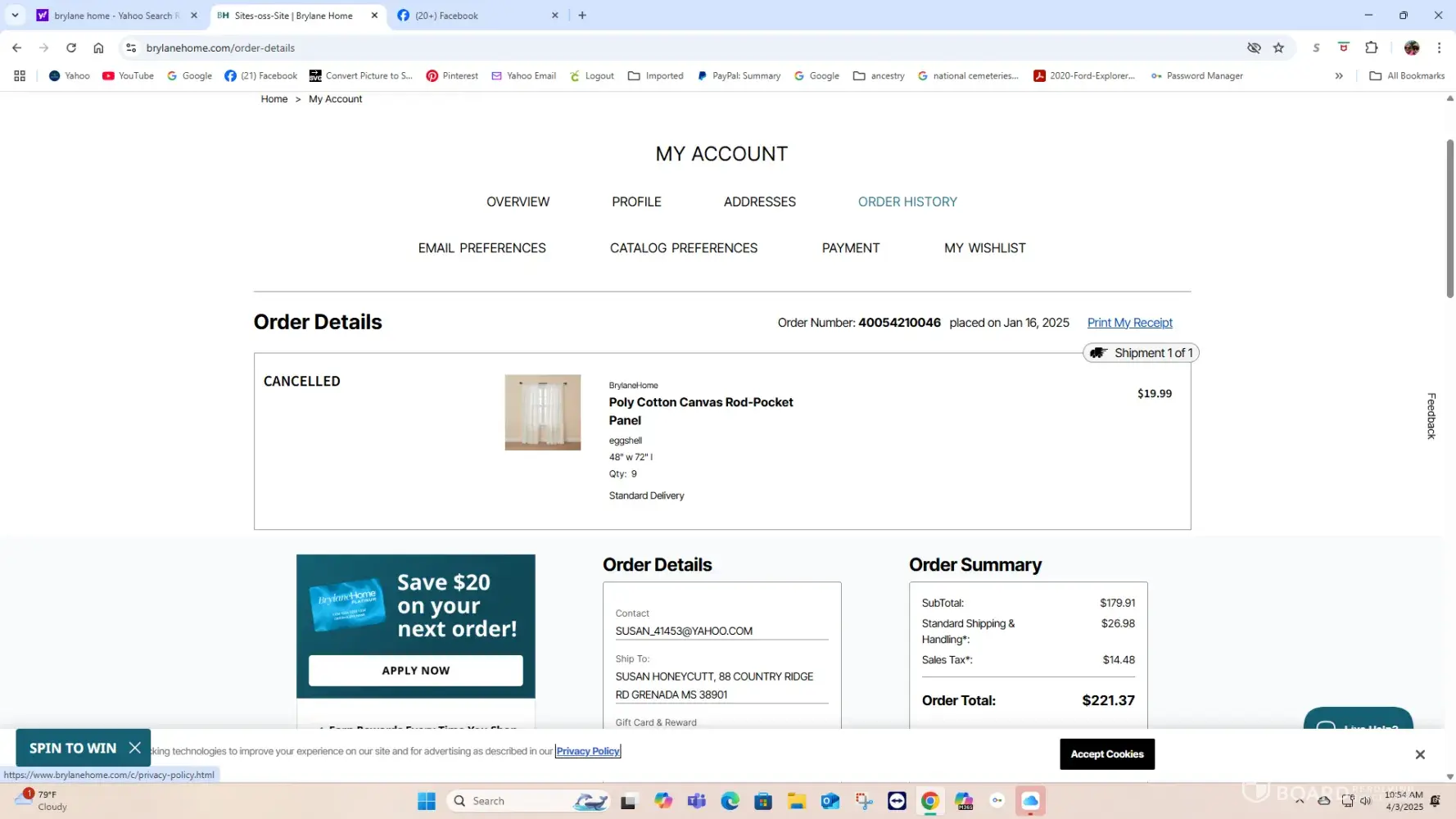The width and height of the screenshot is (1456, 819).
Task: Click the taskbar Search box
Action: pyautogui.click(x=529, y=801)
